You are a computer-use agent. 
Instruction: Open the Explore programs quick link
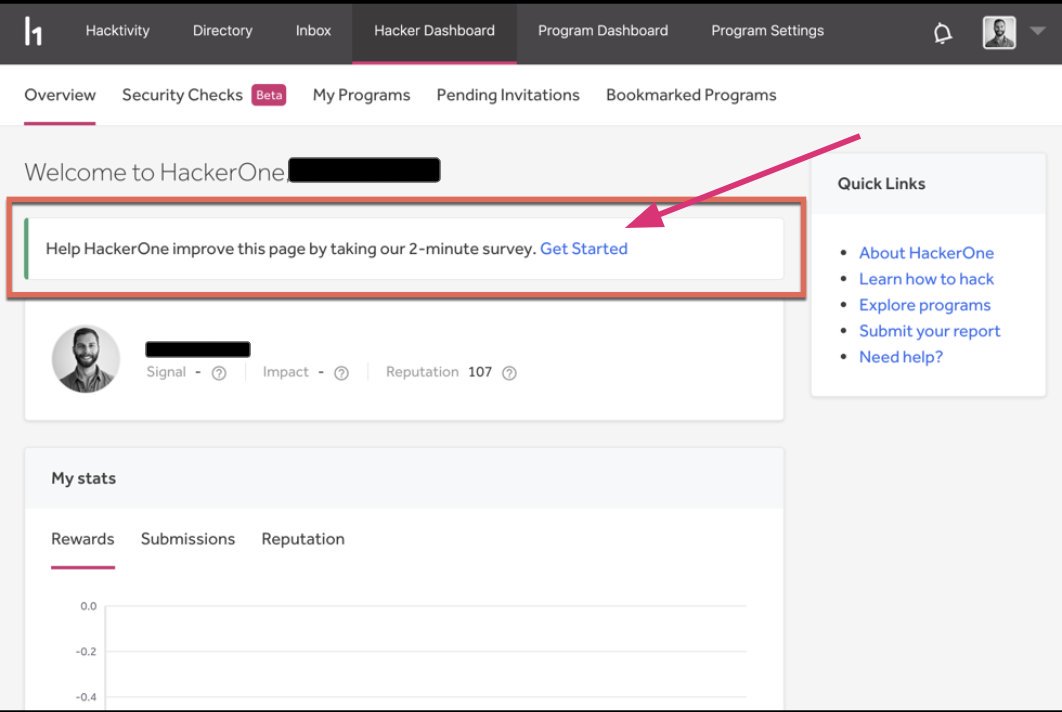point(925,305)
